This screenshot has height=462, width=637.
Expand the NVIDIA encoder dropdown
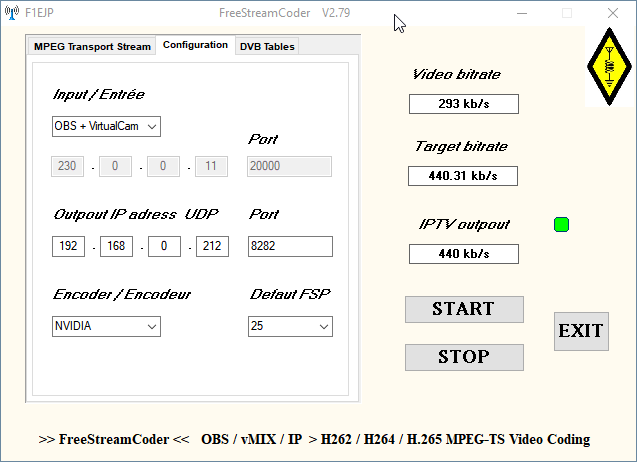(x=106, y=326)
